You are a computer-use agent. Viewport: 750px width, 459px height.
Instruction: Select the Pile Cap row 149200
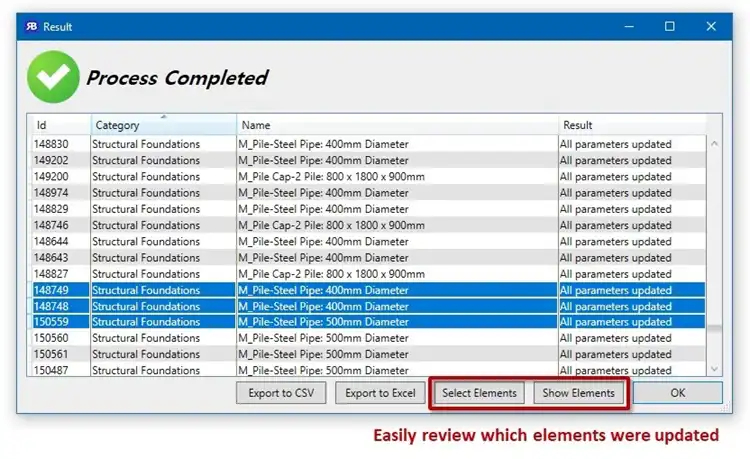click(366, 176)
